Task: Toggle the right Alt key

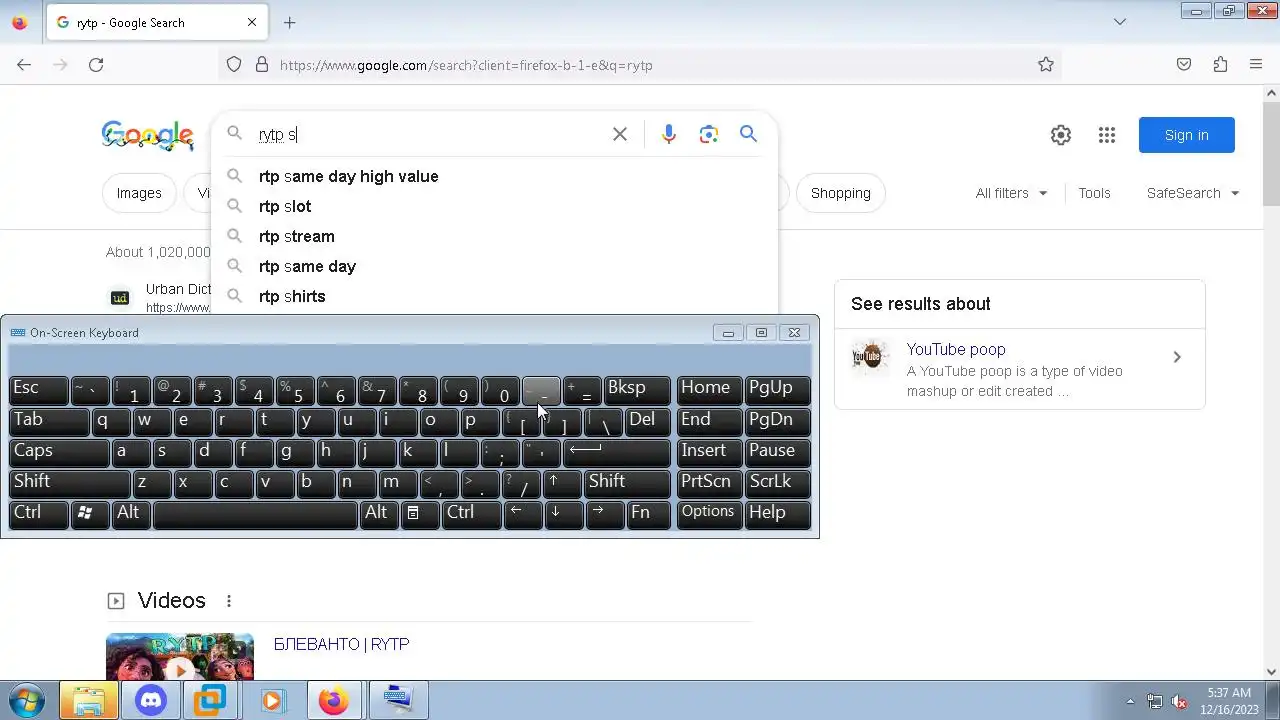Action: 379,513
